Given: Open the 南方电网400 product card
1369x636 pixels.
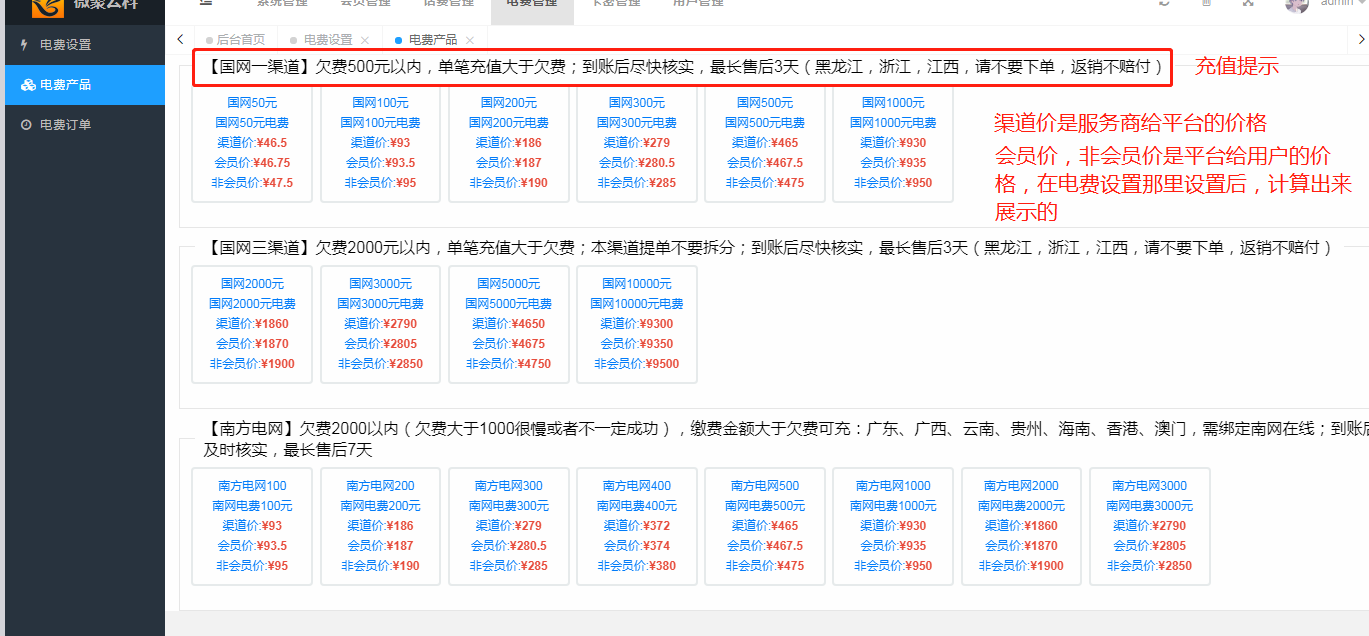Looking at the screenshot, I should point(636,526).
